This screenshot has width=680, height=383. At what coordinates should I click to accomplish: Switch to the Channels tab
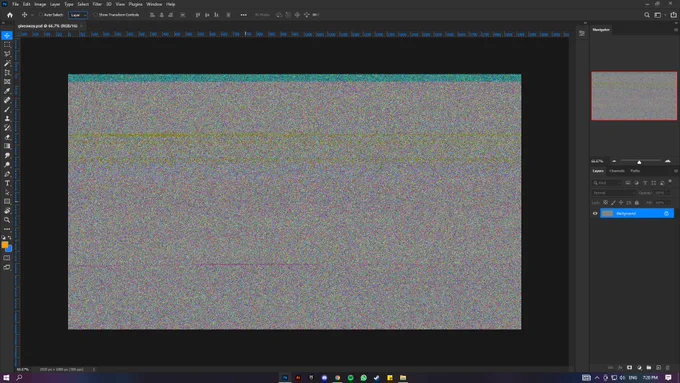(617, 171)
